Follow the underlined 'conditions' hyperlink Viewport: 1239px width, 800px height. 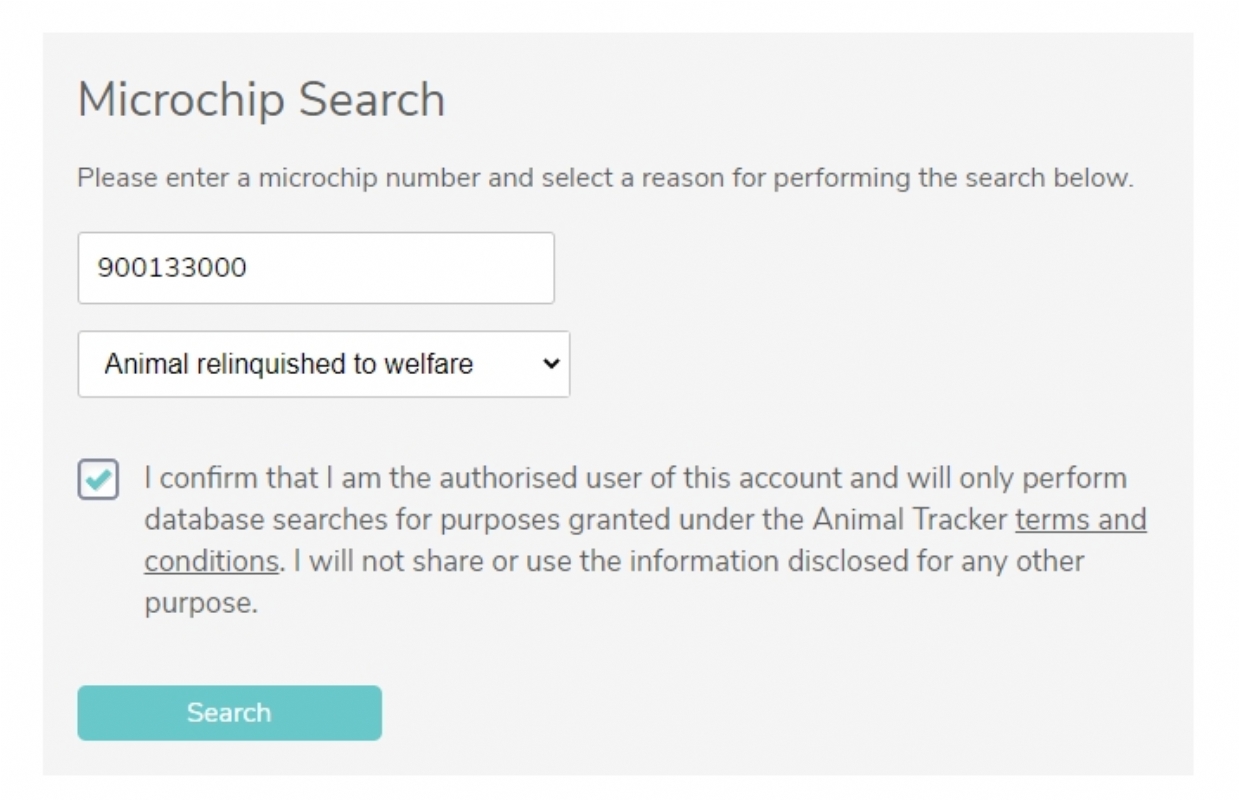tap(211, 561)
